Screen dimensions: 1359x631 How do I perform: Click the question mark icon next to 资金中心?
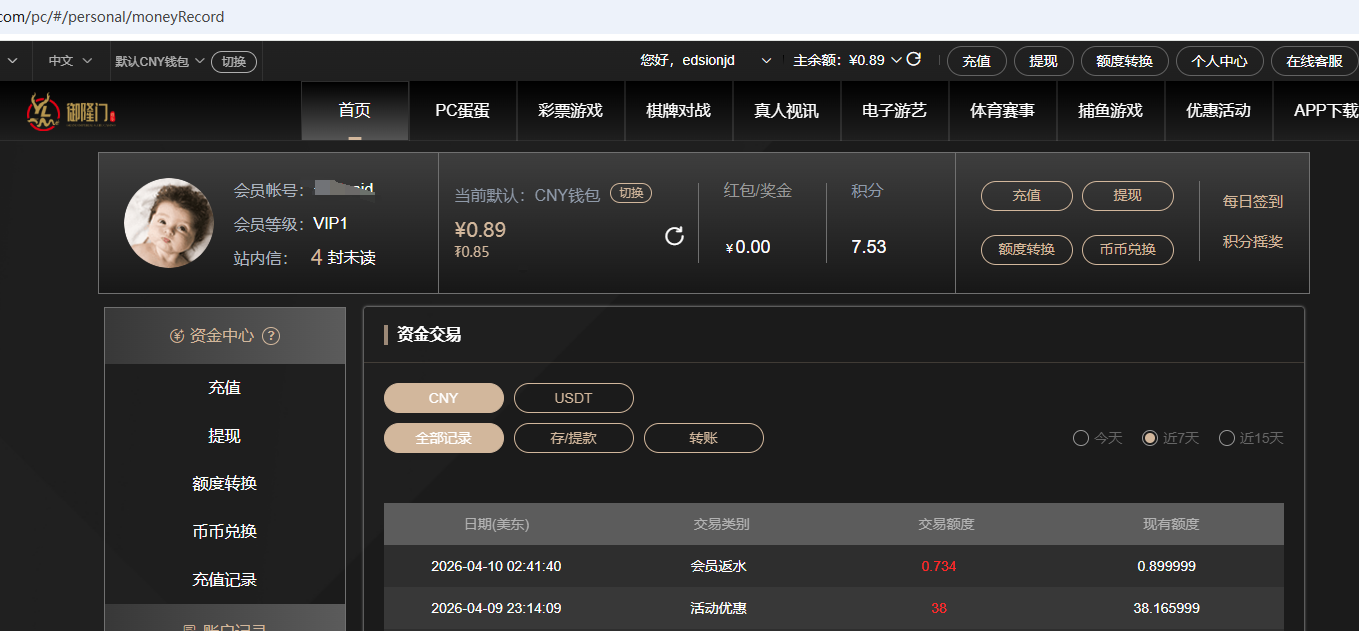coord(270,336)
